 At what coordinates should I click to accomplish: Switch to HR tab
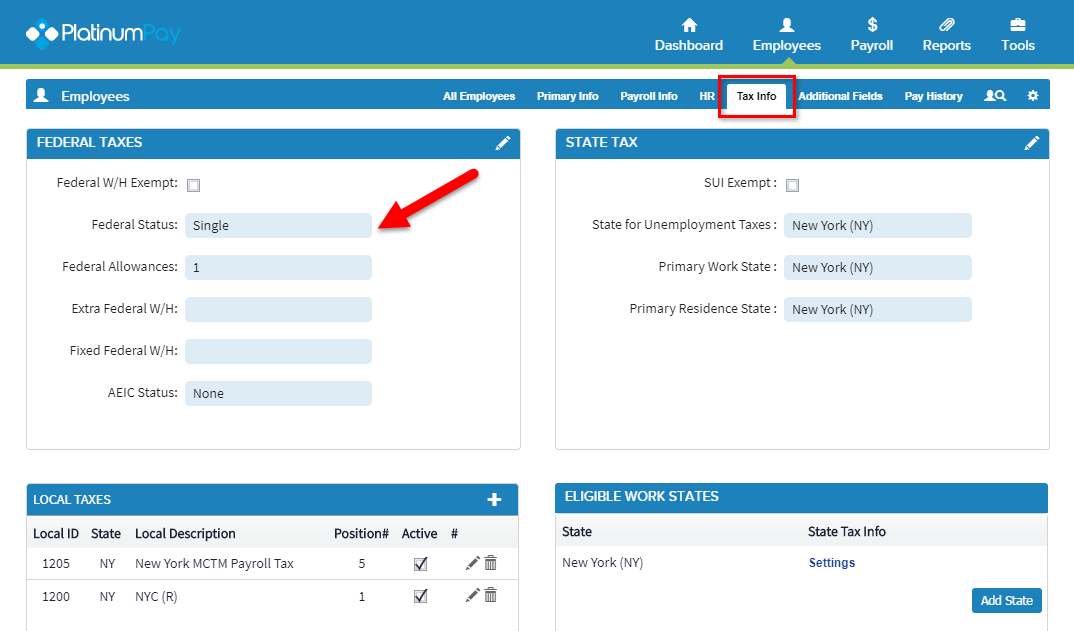(707, 96)
